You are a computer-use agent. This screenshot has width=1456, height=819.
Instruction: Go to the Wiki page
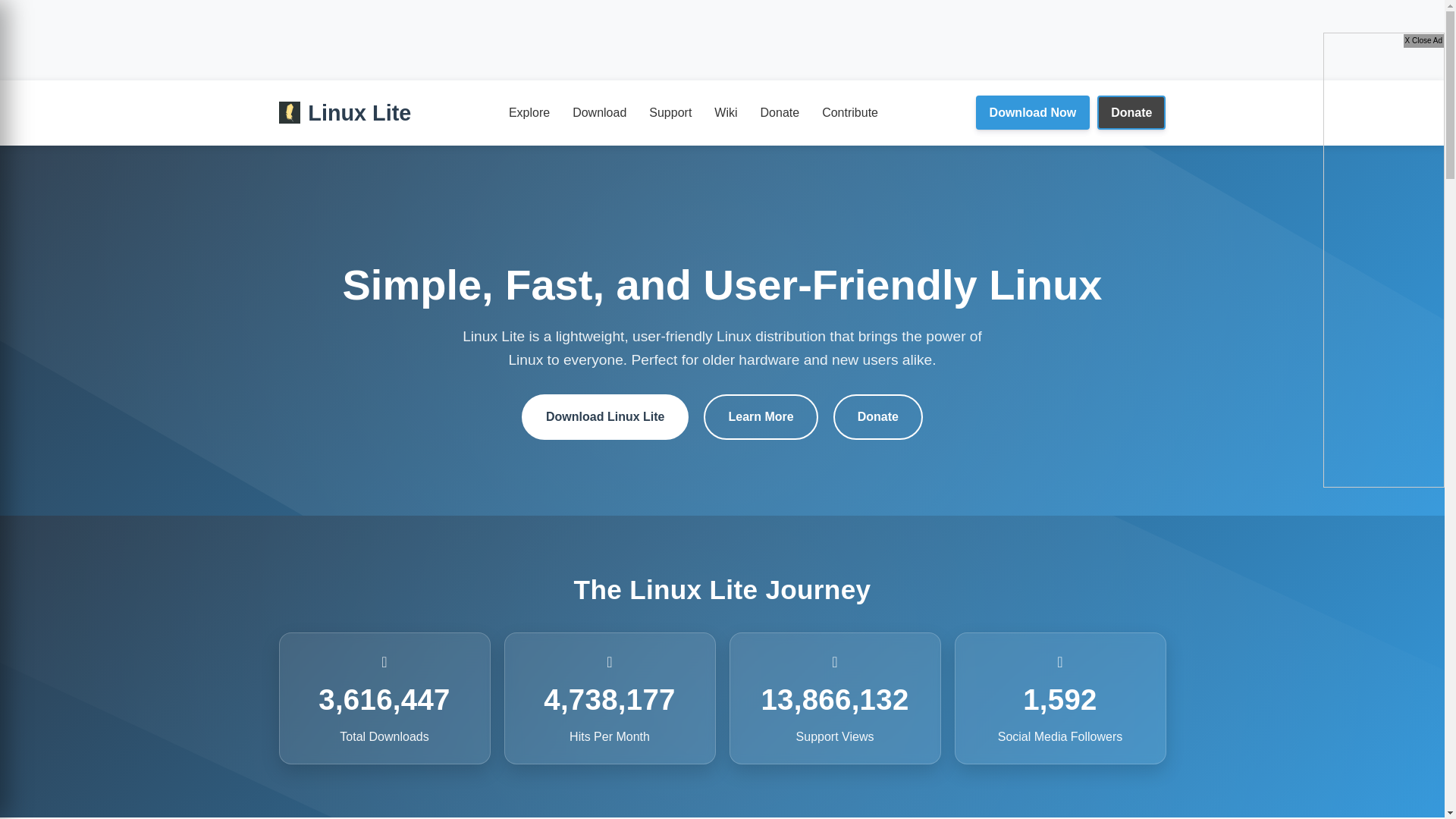(x=726, y=113)
